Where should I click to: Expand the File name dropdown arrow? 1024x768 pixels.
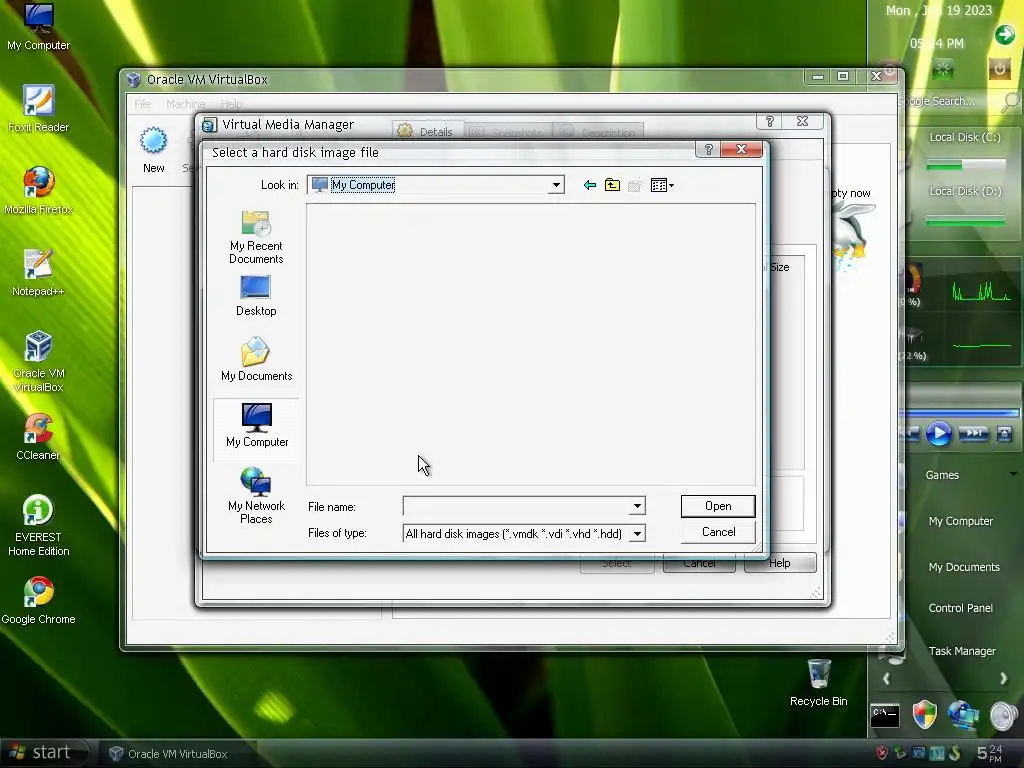637,505
